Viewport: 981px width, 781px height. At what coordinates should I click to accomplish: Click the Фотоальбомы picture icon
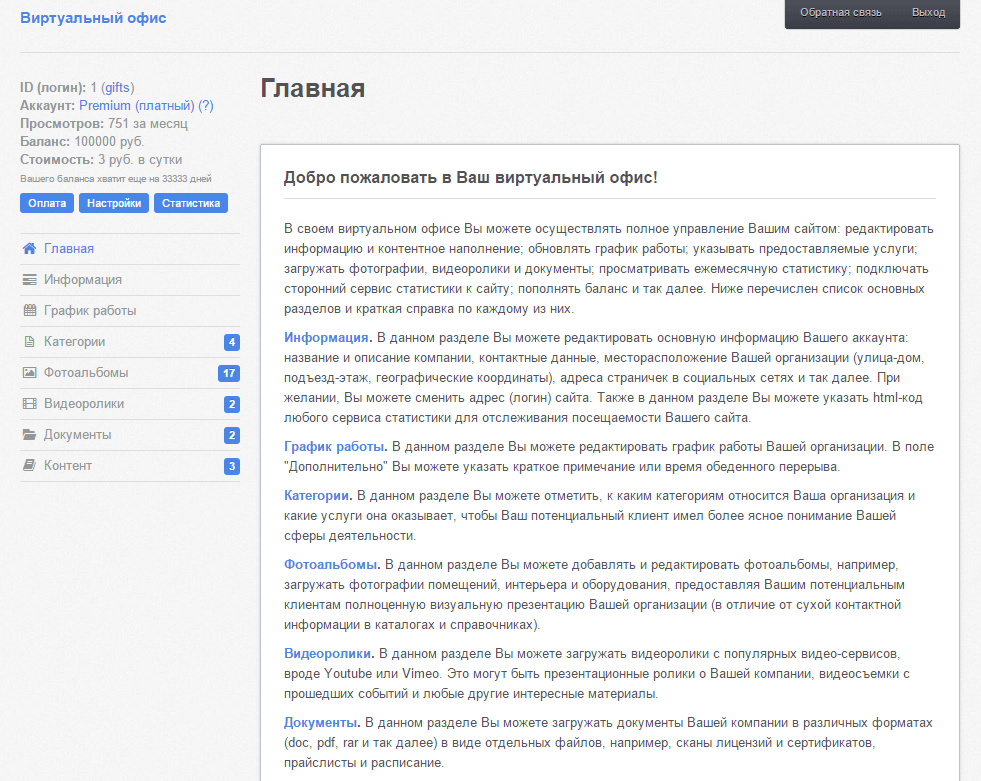(x=29, y=373)
